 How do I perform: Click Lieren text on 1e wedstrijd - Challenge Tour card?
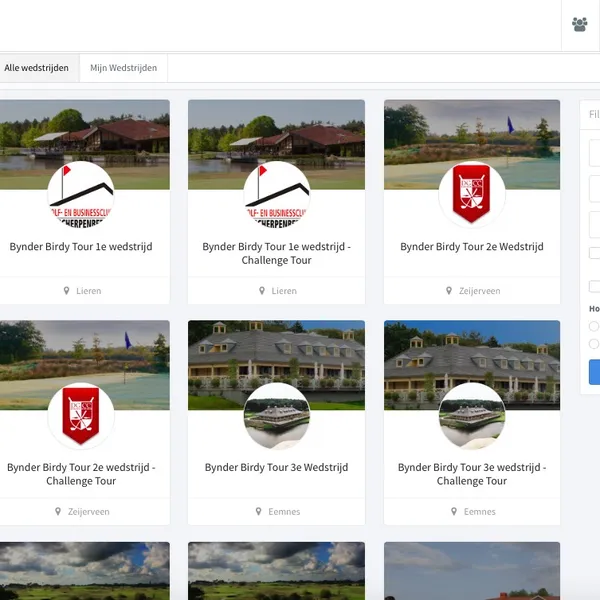(x=284, y=291)
